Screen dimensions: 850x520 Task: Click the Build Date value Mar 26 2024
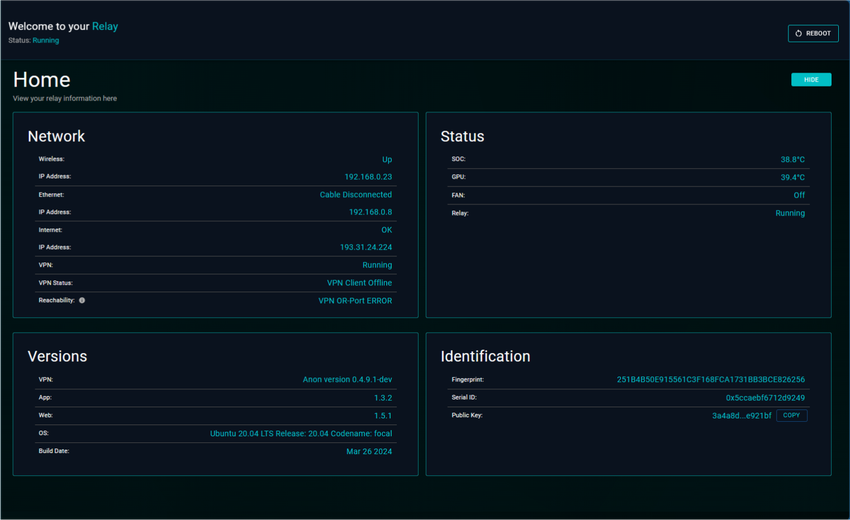coord(369,451)
